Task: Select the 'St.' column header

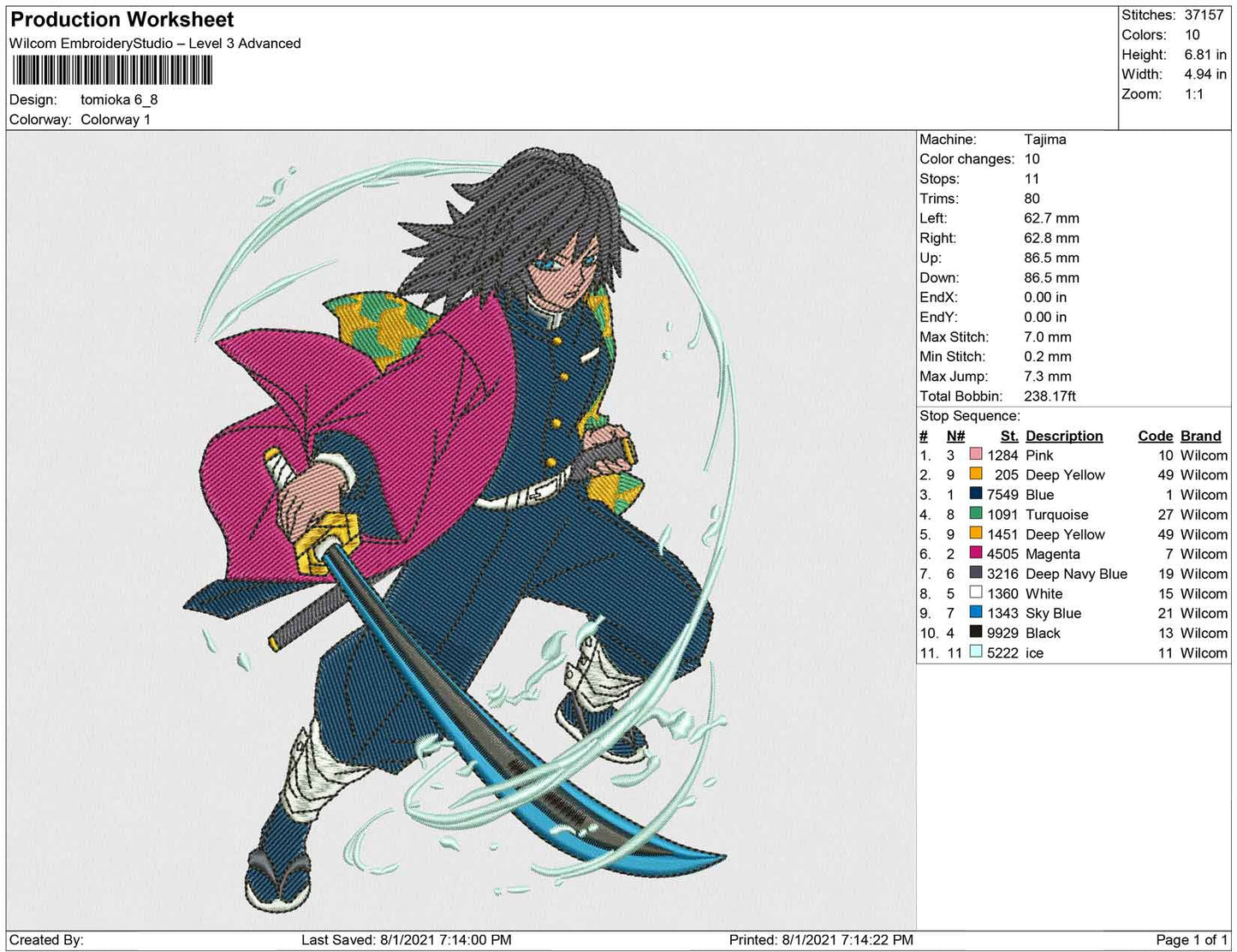Action: (1009, 436)
